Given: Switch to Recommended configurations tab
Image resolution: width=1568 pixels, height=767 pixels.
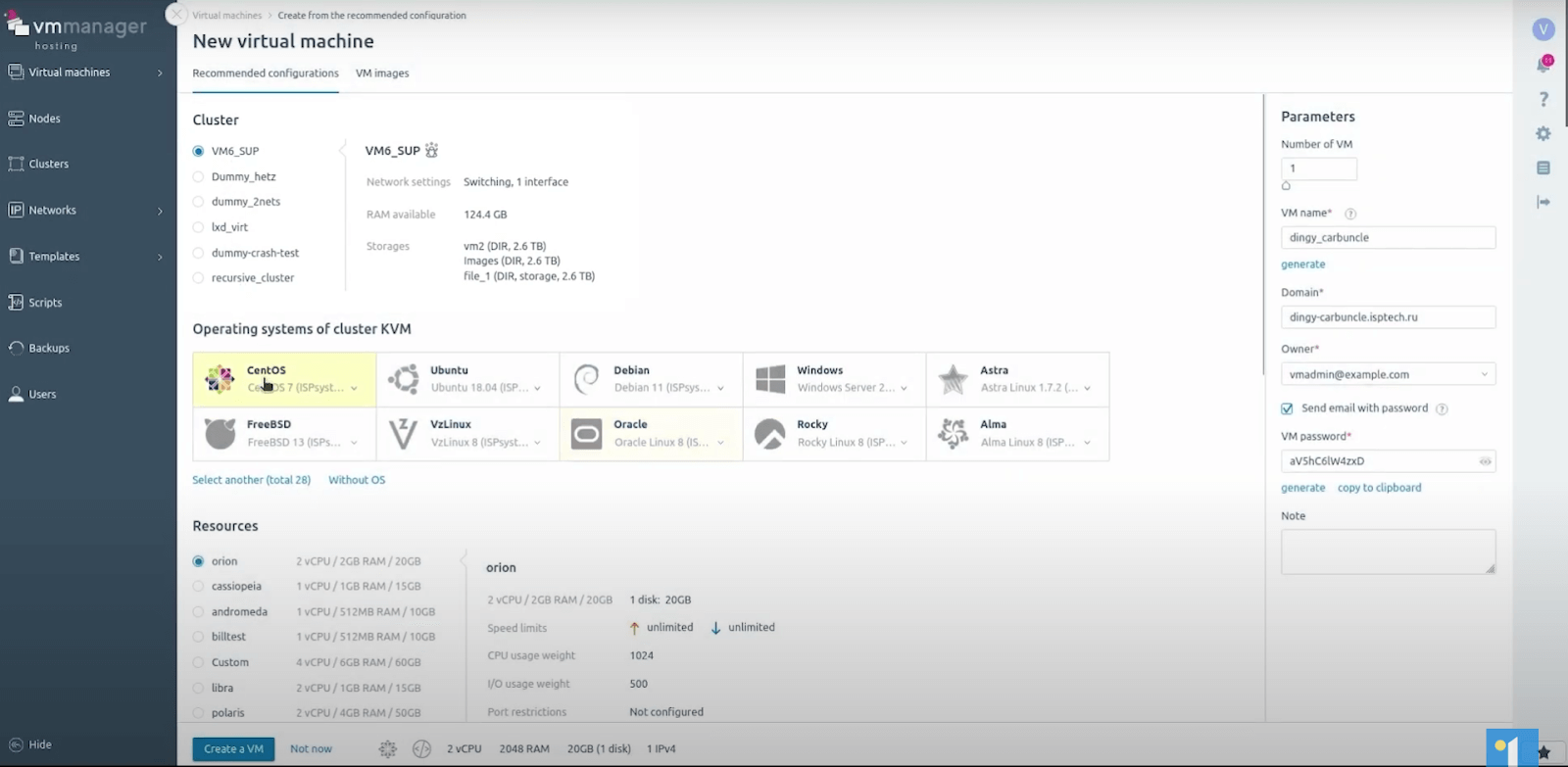Looking at the screenshot, I should point(266,73).
